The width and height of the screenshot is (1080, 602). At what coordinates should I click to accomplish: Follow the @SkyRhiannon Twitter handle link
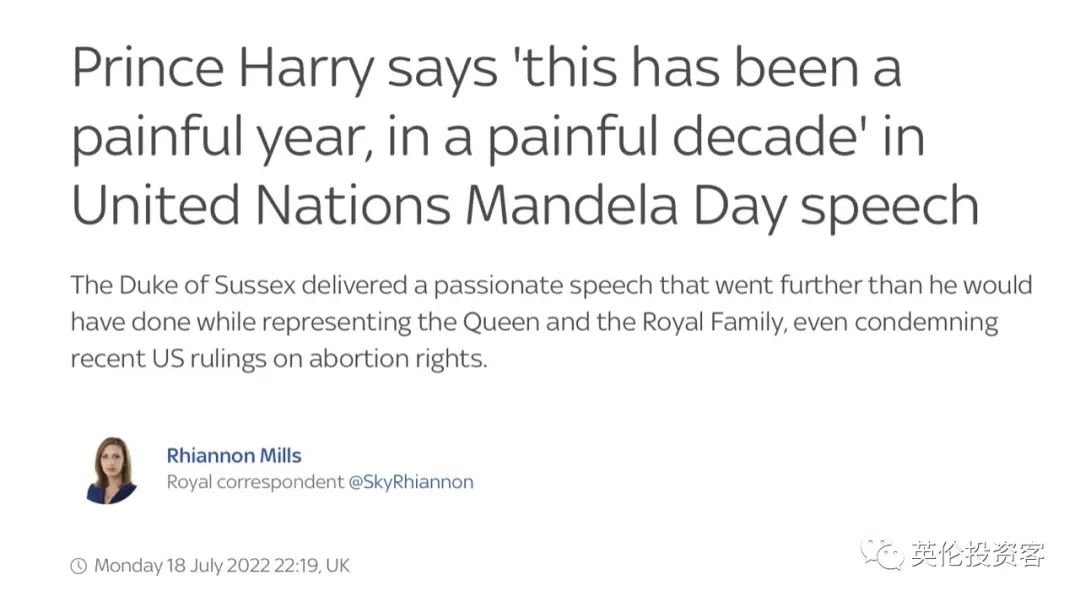tap(411, 481)
